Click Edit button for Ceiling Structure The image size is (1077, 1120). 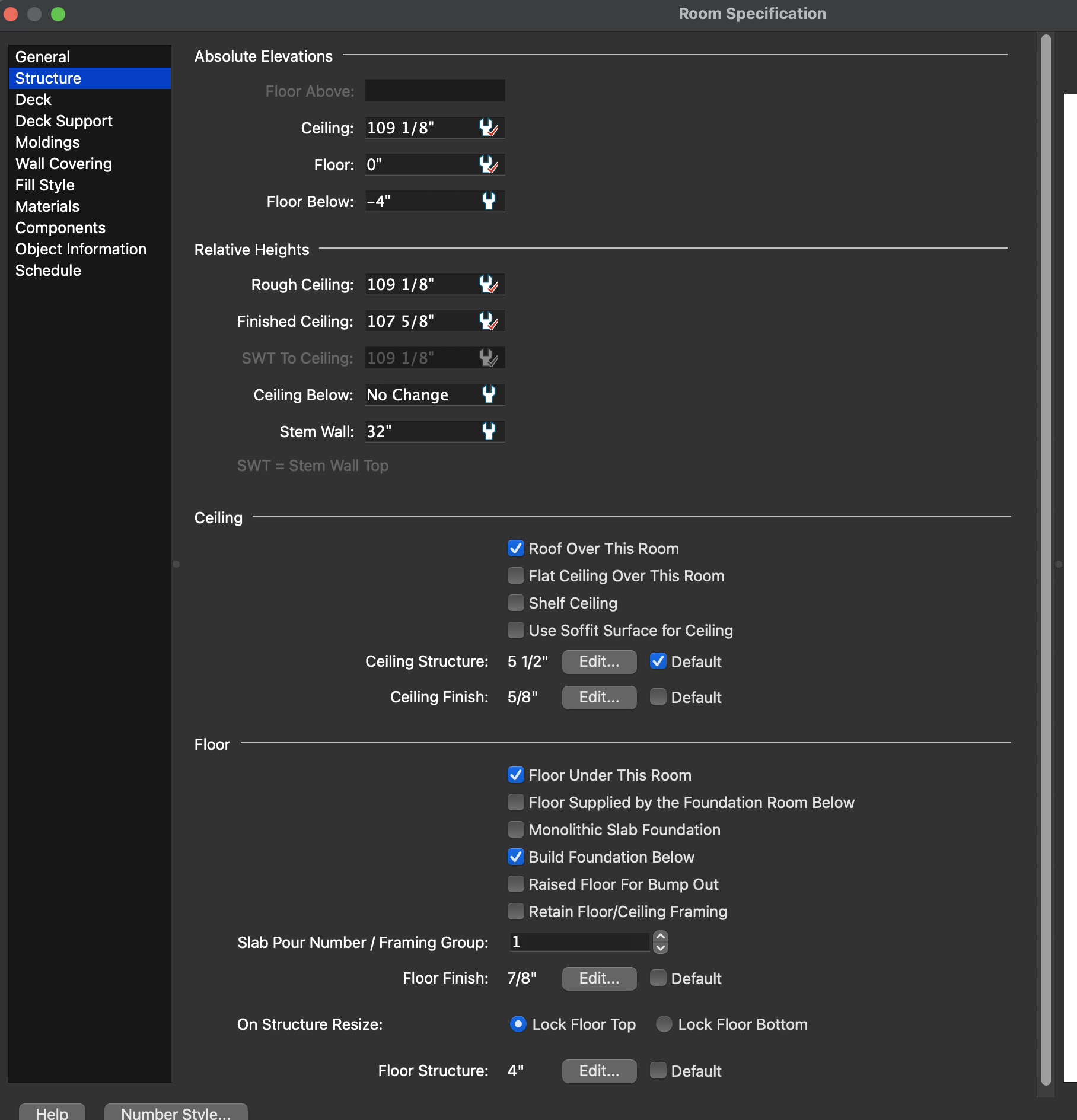click(x=599, y=661)
